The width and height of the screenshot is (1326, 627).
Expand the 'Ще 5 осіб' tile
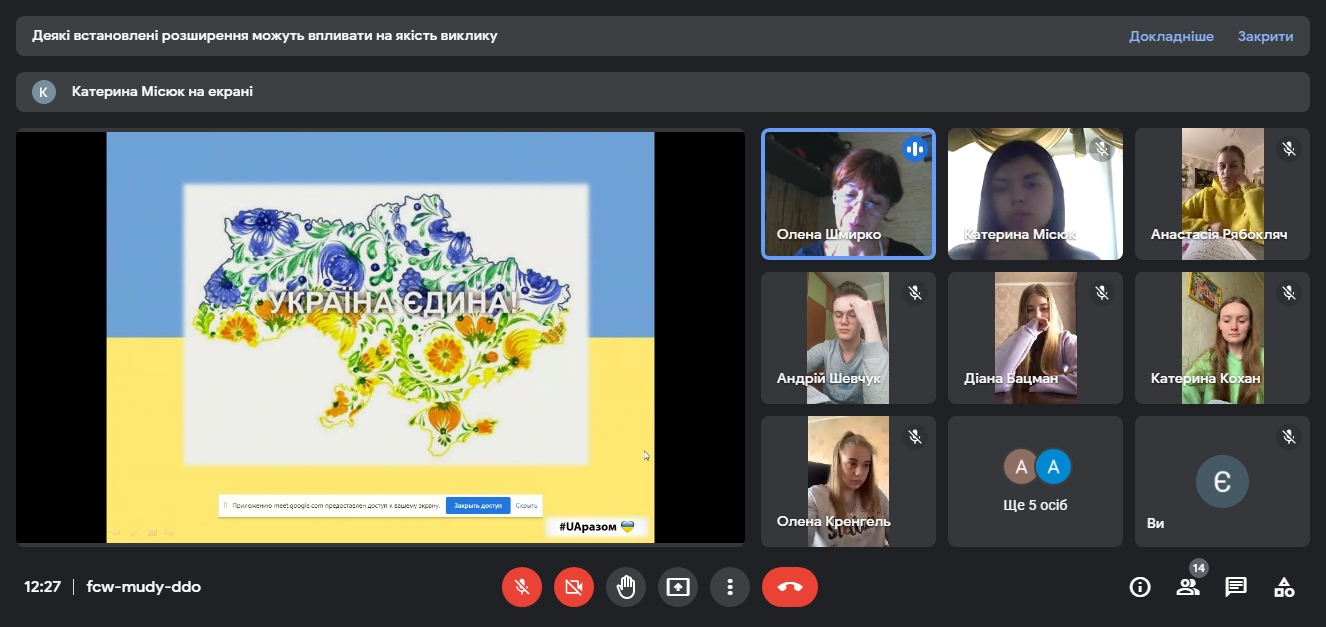point(1035,481)
